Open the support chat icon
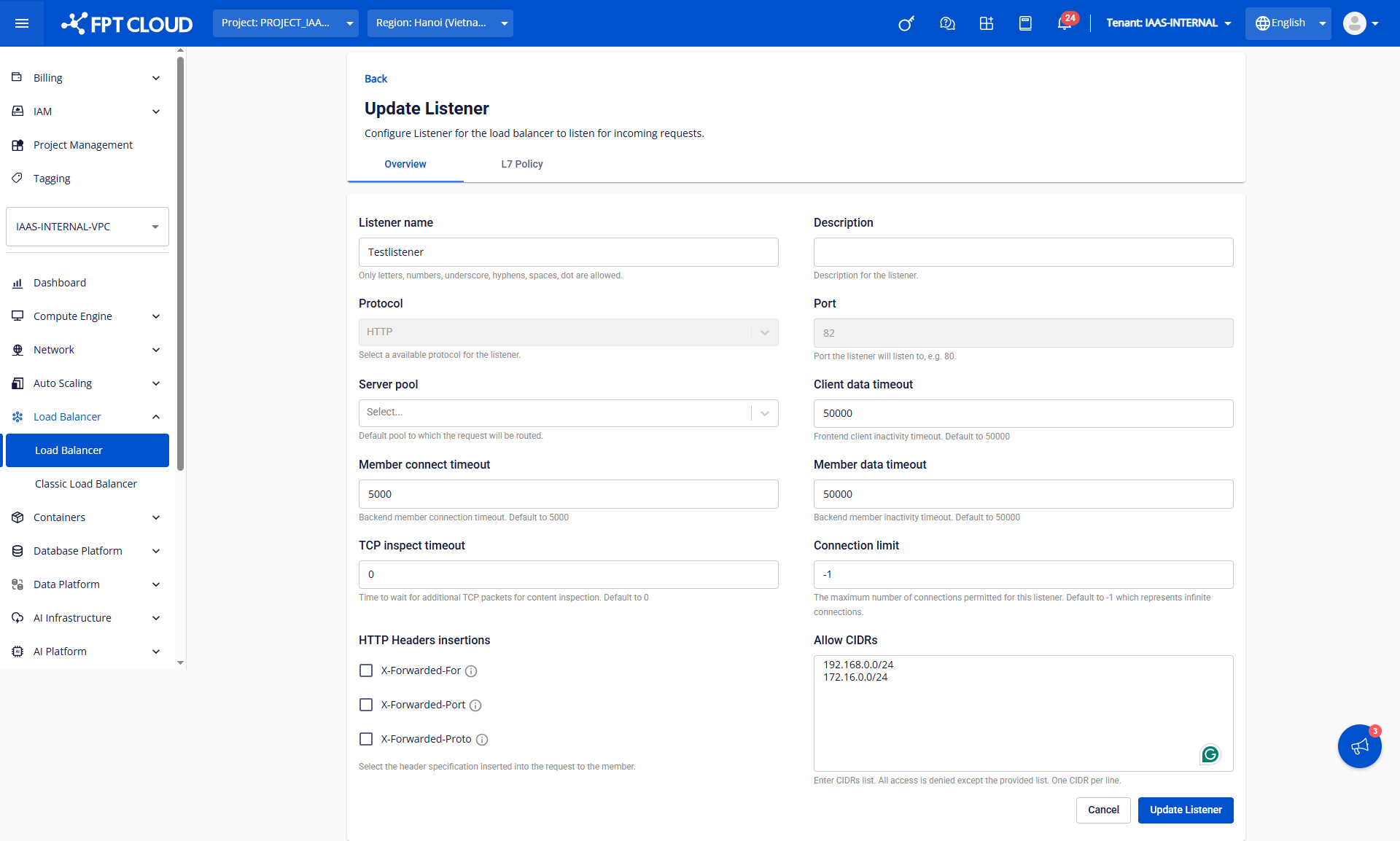This screenshot has height=841, width=1400. pyautogui.click(x=947, y=23)
